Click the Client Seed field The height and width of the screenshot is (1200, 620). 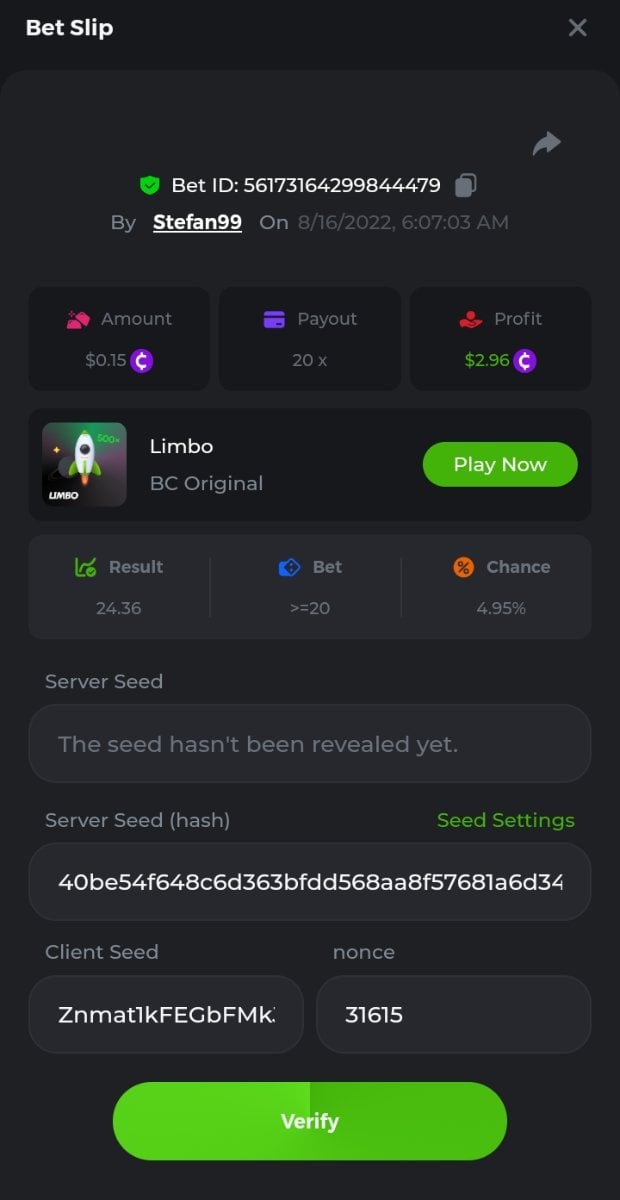(166, 1015)
